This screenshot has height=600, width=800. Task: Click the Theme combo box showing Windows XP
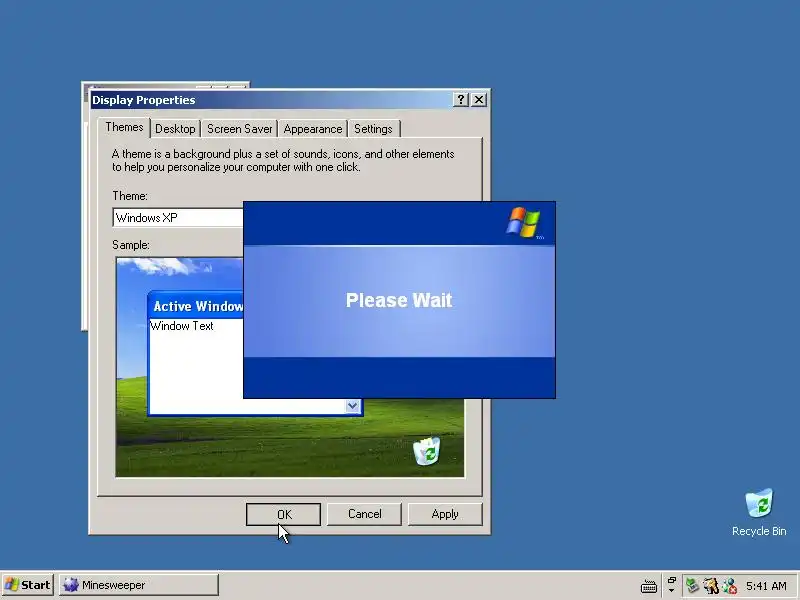point(178,218)
